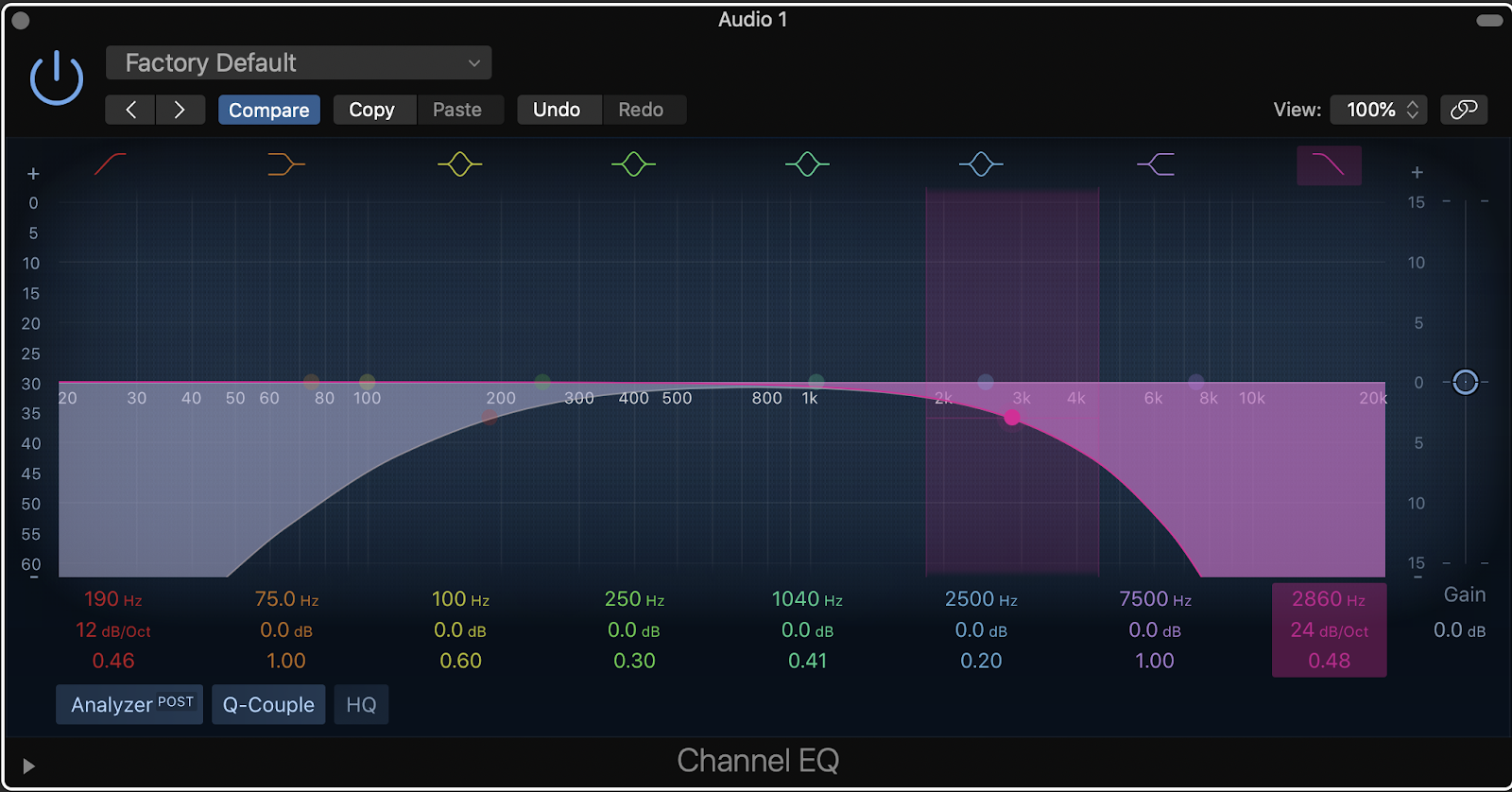Select the 0.48 Q value
This screenshot has width=1512, height=792.
pyautogui.click(x=1329, y=662)
